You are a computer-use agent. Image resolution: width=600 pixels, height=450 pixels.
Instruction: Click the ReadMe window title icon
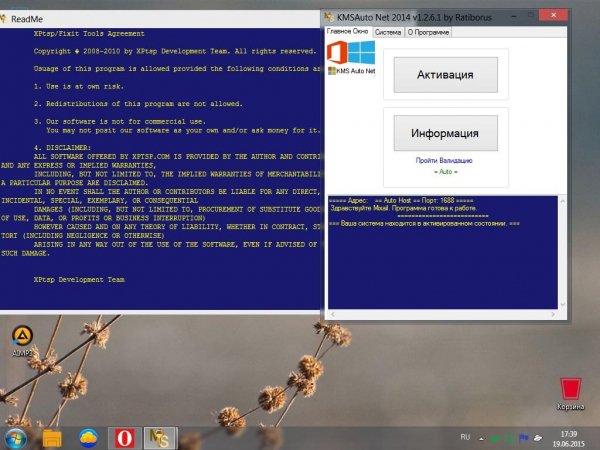tap(4, 19)
